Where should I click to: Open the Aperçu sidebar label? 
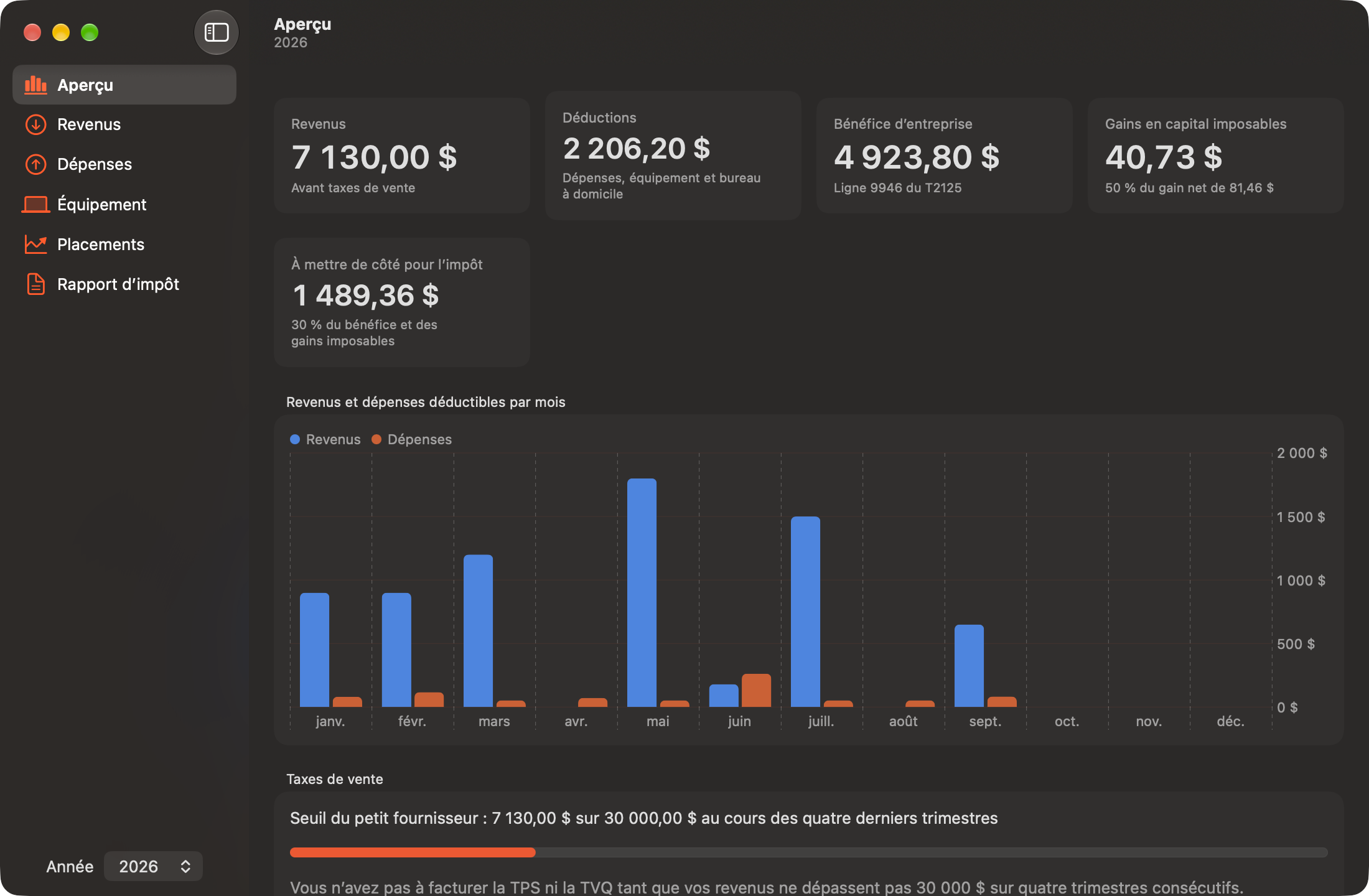point(85,85)
